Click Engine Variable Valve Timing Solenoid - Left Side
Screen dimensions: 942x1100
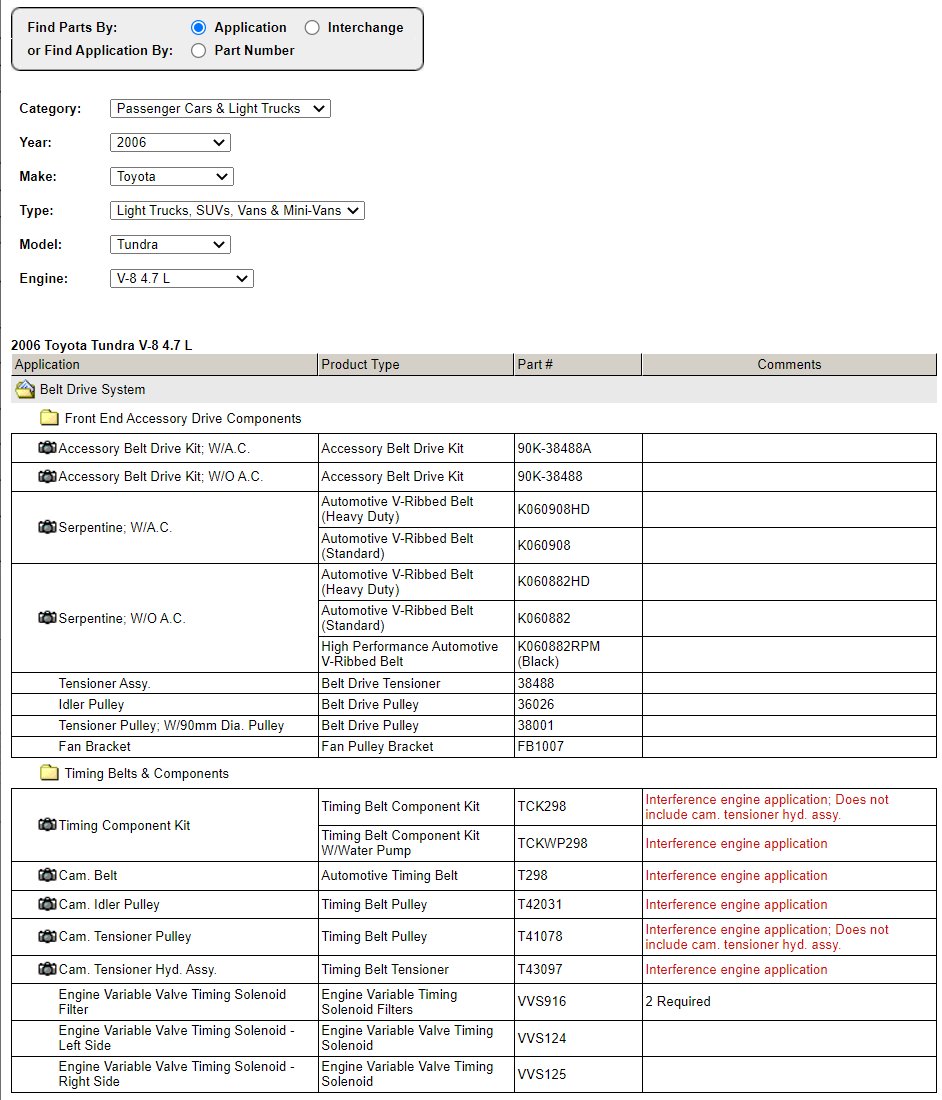(x=177, y=1038)
